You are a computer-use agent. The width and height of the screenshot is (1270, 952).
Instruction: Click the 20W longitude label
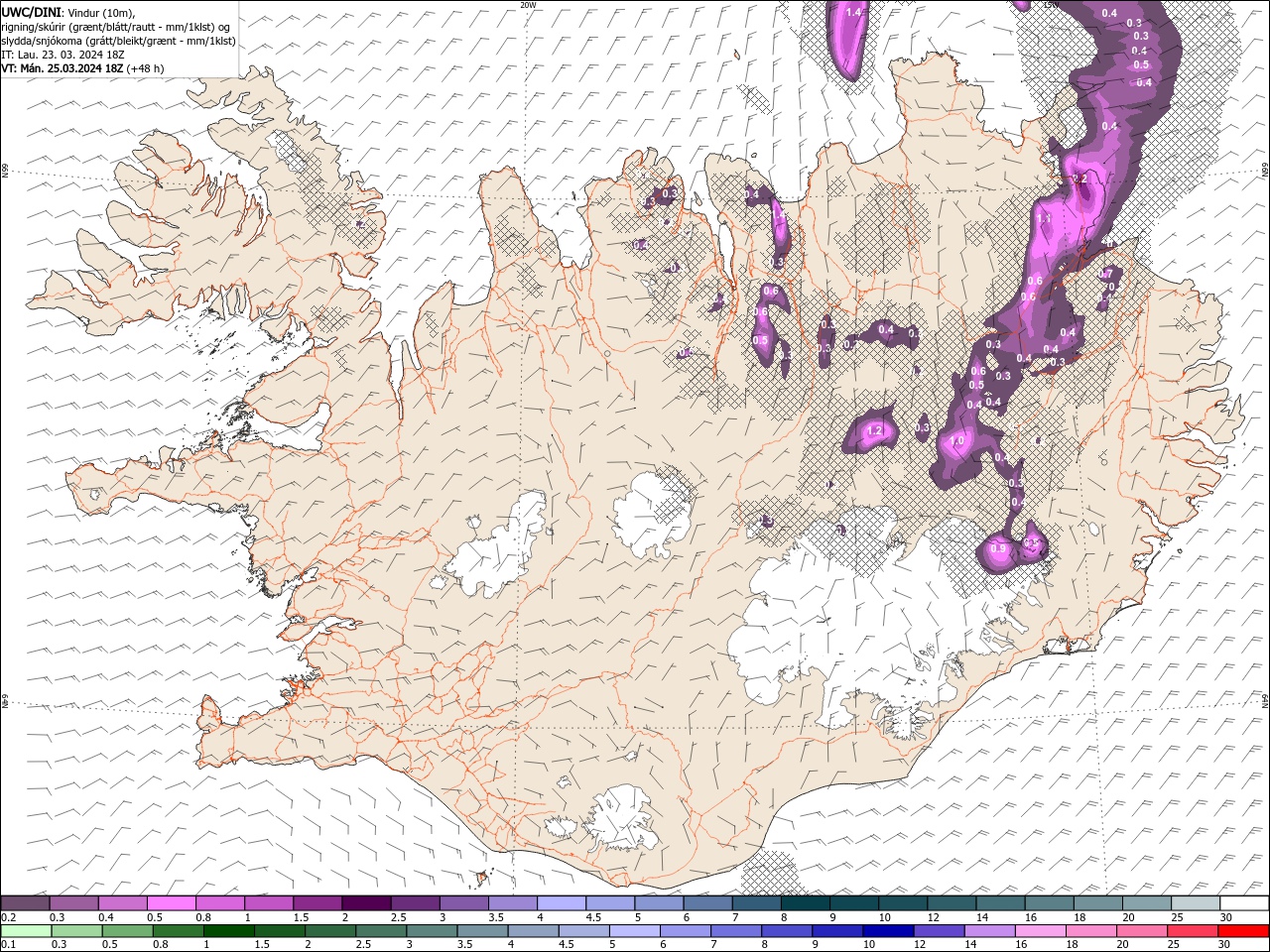click(528, 5)
